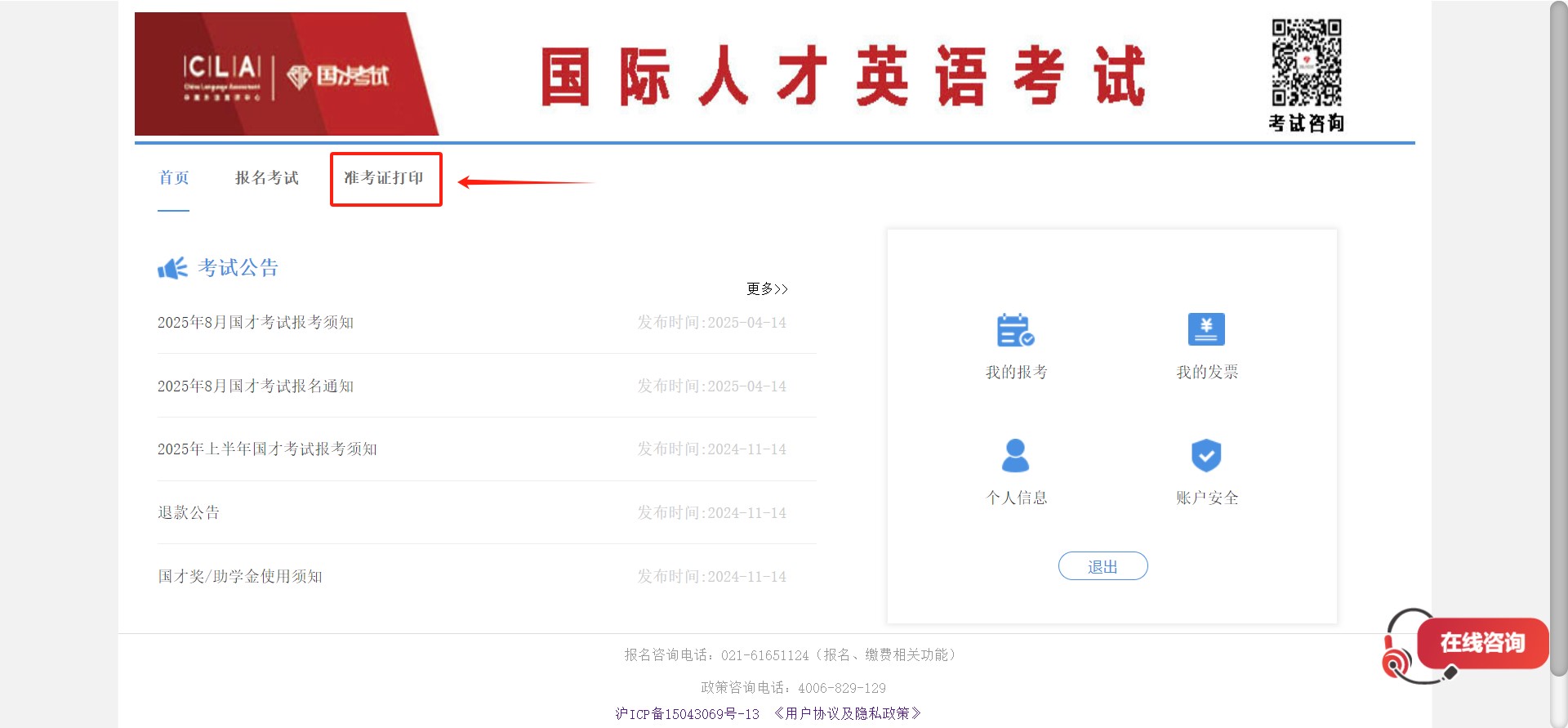Screen dimensions: 1568x728
Task: Open the 沪ICP备15043069号-13 link
Action: (688, 714)
